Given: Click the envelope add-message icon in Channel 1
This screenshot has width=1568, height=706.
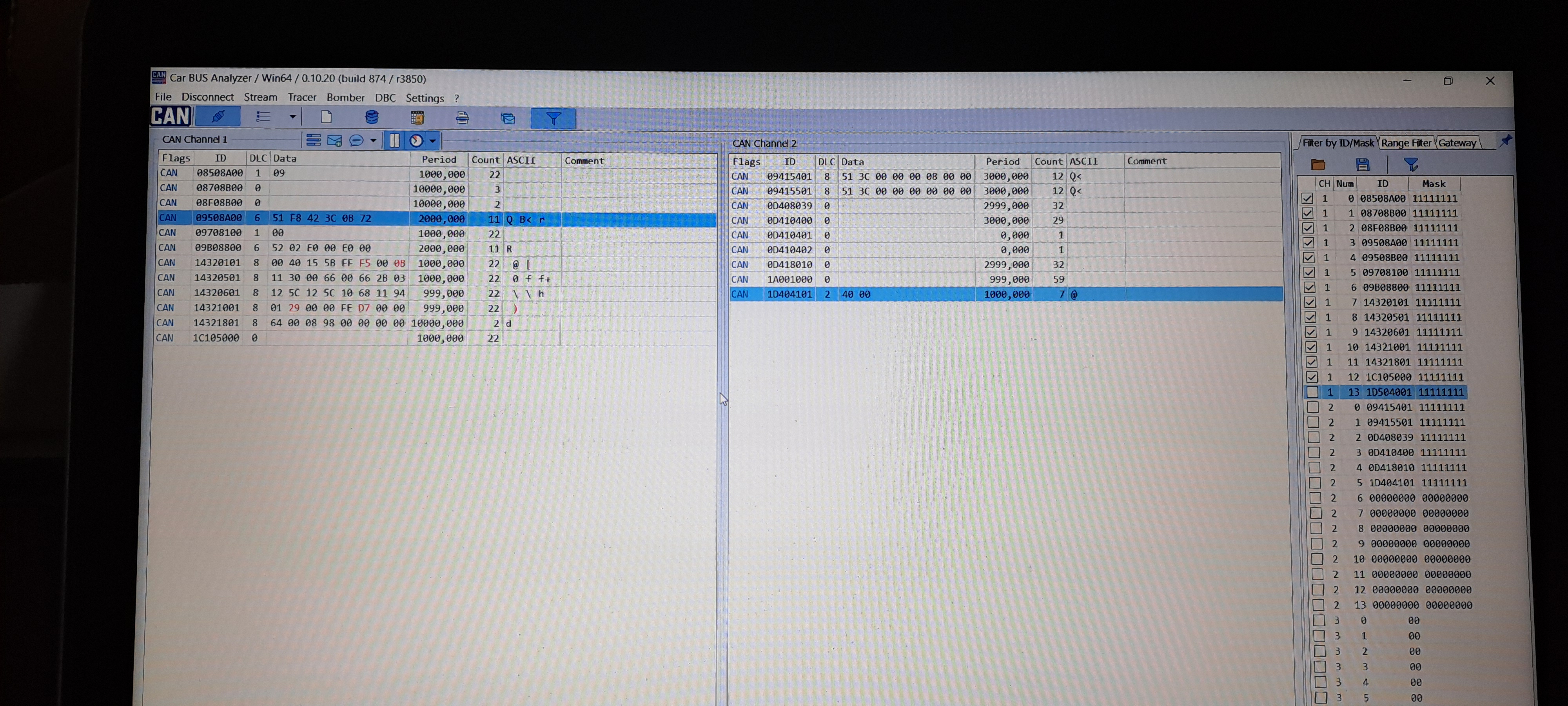Looking at the screenshot, I should click(334, 141).
